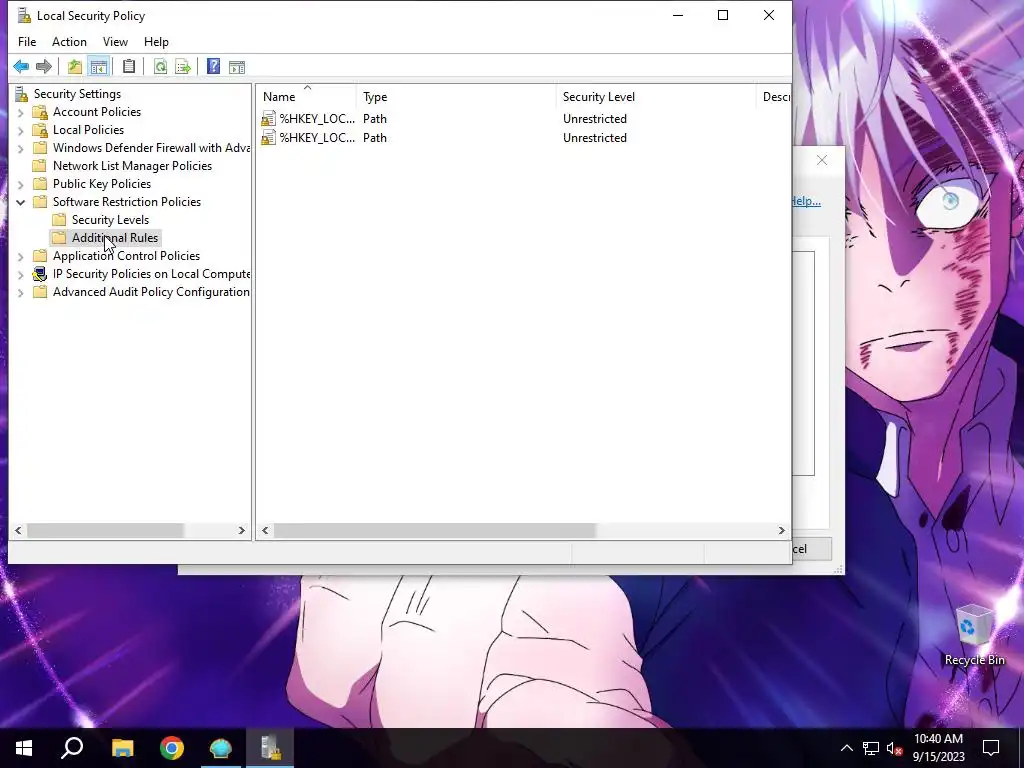The height and width of the screenshot is (768, 1024).
Task: Open taskbar Search
Action: pyautogui.click(x=72, y=748)
